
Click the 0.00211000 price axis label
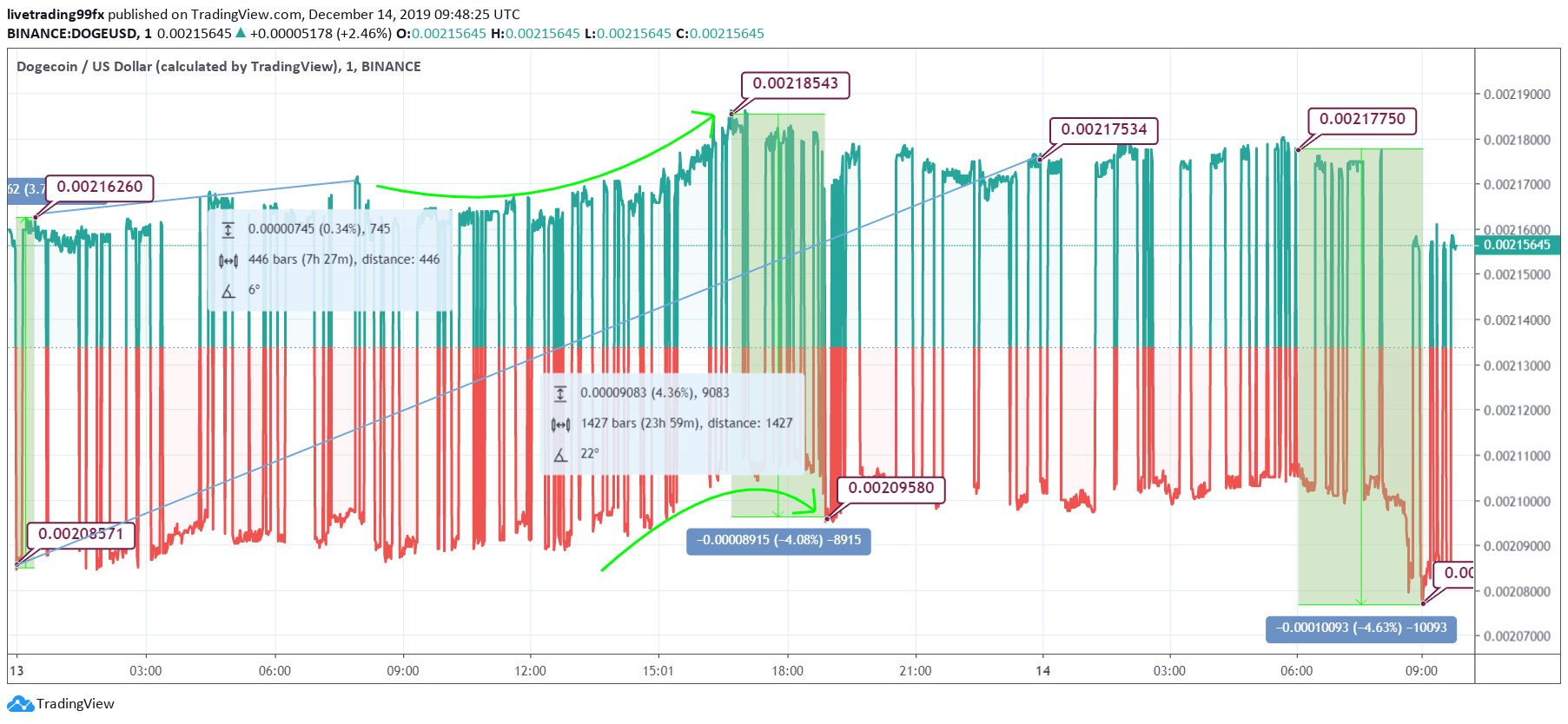[x=1517, y=457]
